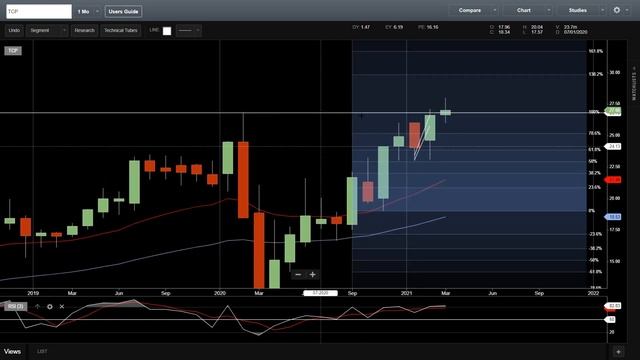Move RSI panel up with arrow icon
The height and width of the screenshot is (360, 640).
coord(38,307)
